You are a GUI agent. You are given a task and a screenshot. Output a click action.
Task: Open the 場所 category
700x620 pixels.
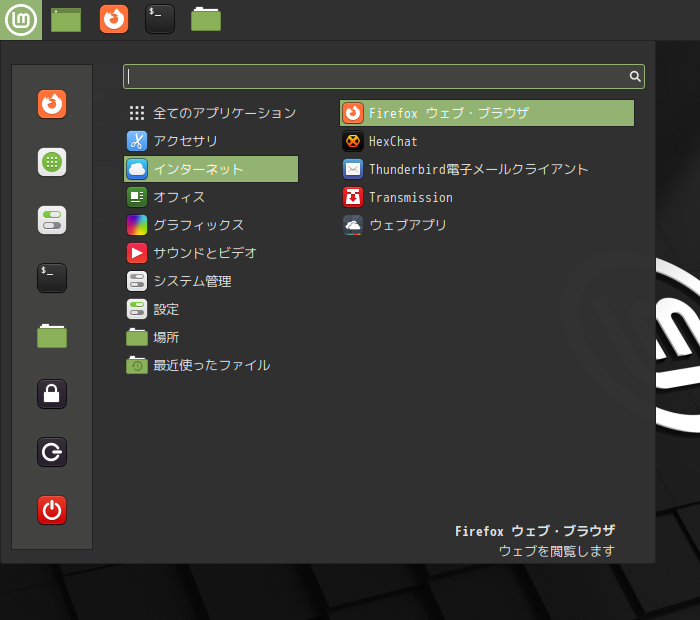(x=211, y=337)
